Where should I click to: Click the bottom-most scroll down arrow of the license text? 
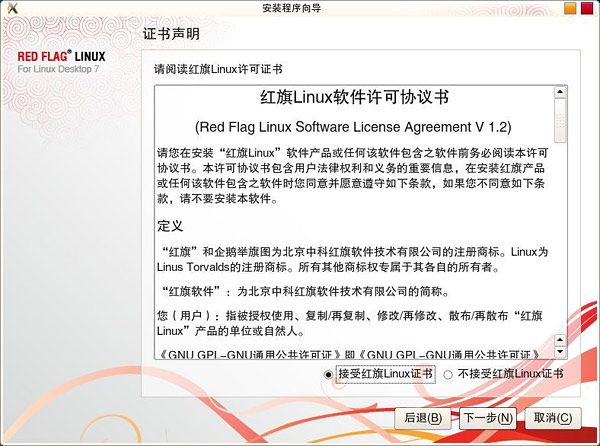tap(560, 352)
